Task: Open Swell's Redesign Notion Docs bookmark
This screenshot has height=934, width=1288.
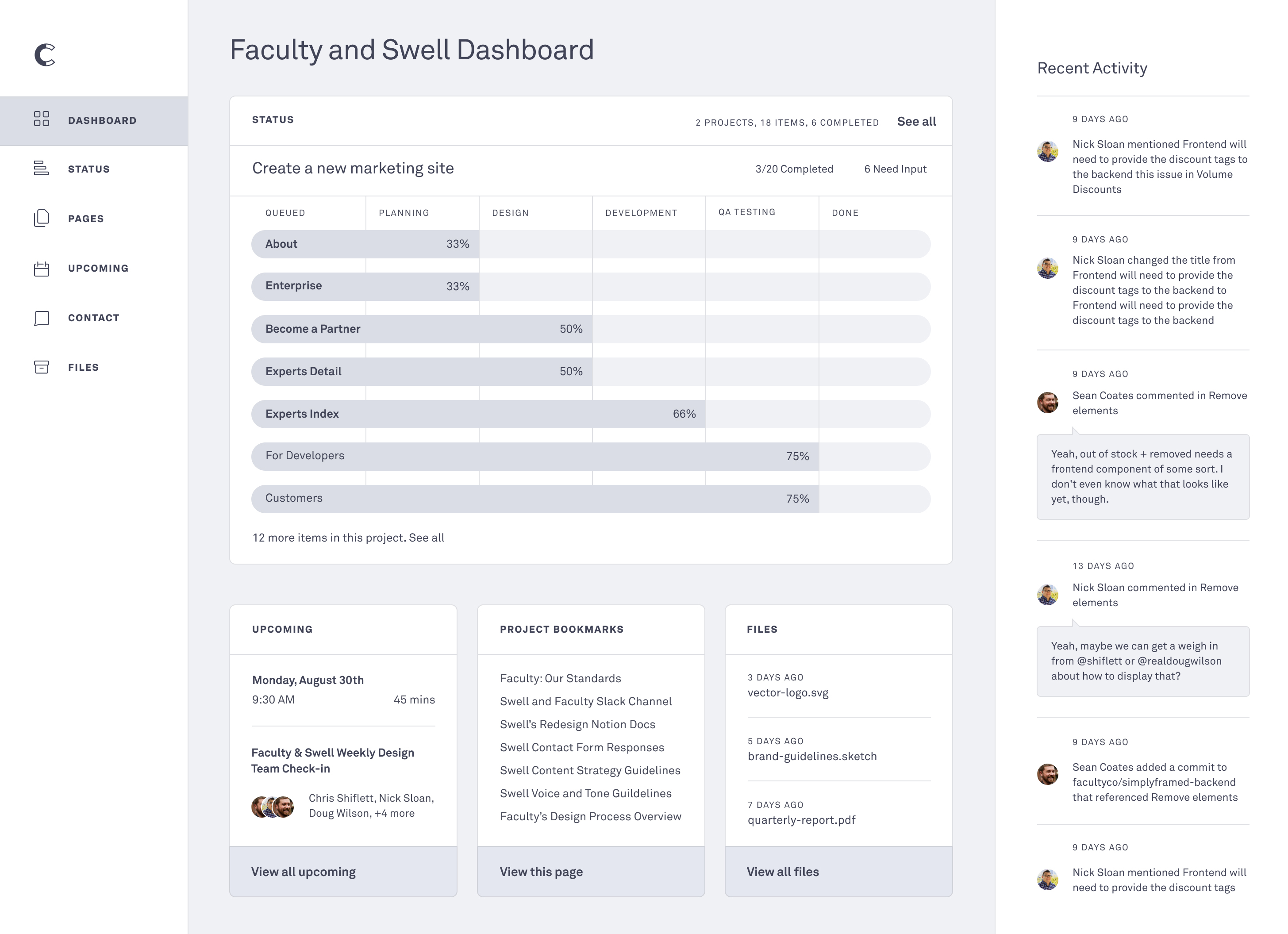Action: coord(577,724)
